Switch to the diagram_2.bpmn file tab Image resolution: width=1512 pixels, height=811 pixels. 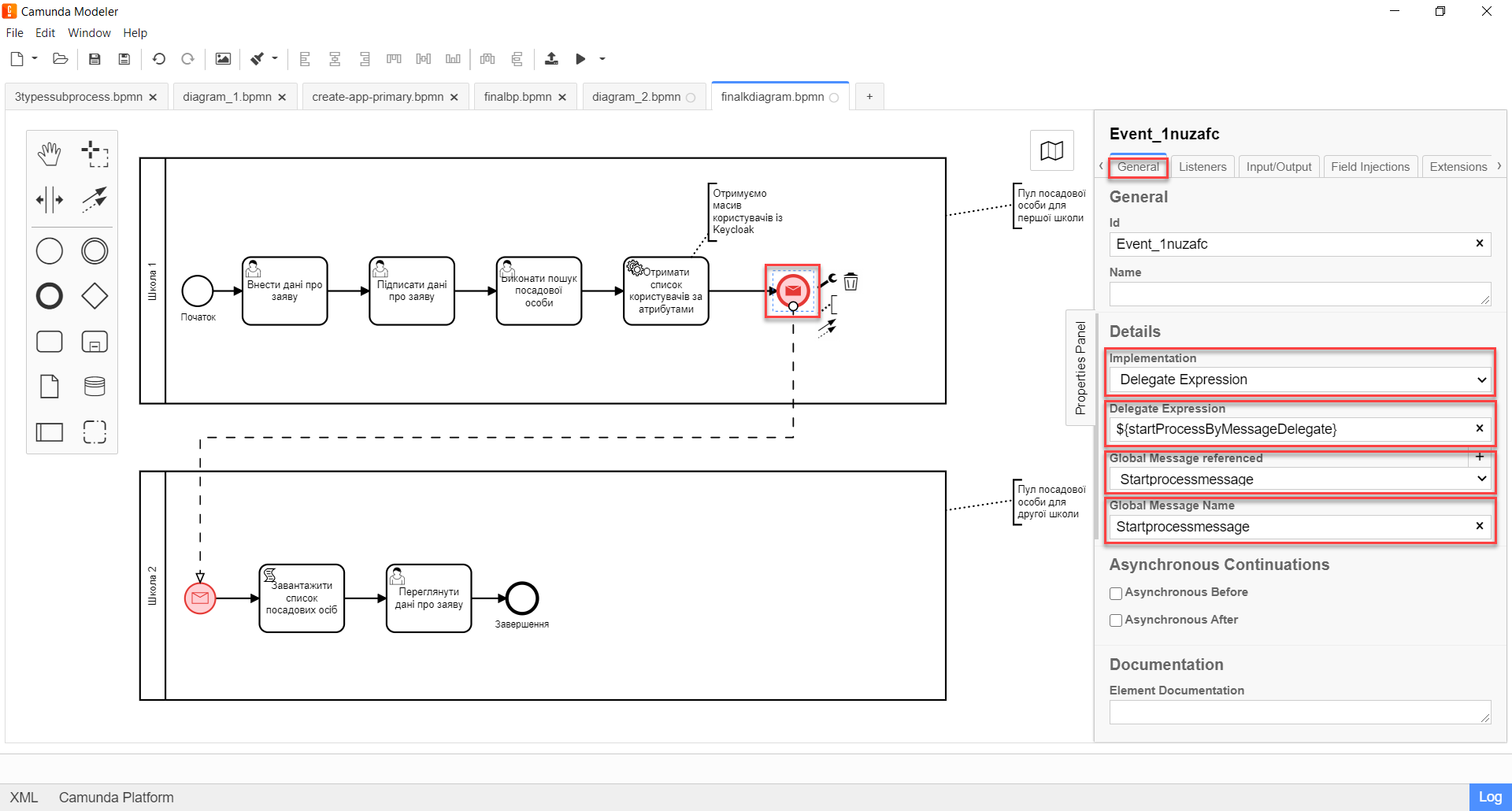[x=636, y=97]
